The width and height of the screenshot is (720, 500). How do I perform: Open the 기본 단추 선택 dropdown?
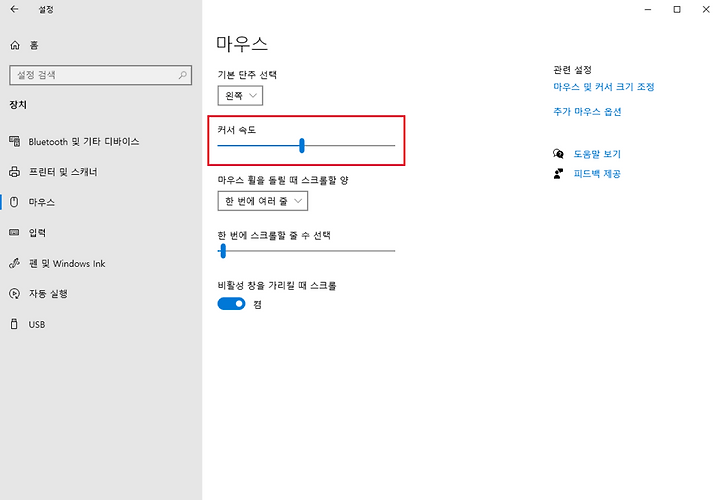tap(240, 96)
